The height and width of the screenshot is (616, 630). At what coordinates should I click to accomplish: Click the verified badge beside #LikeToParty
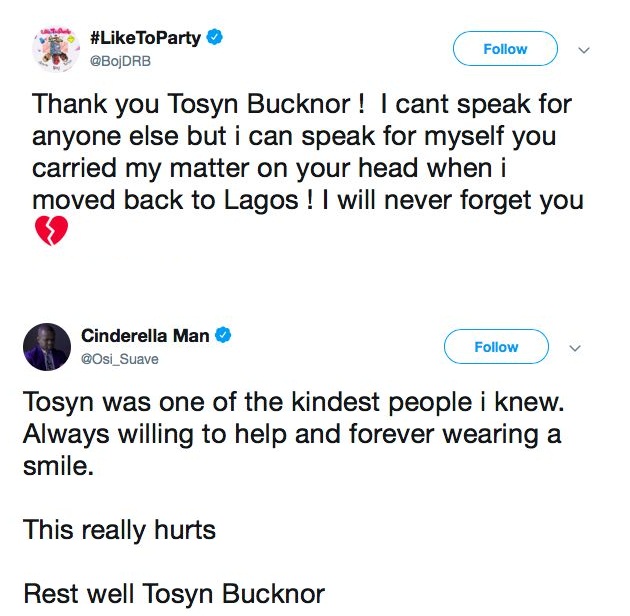coord(214,38)
